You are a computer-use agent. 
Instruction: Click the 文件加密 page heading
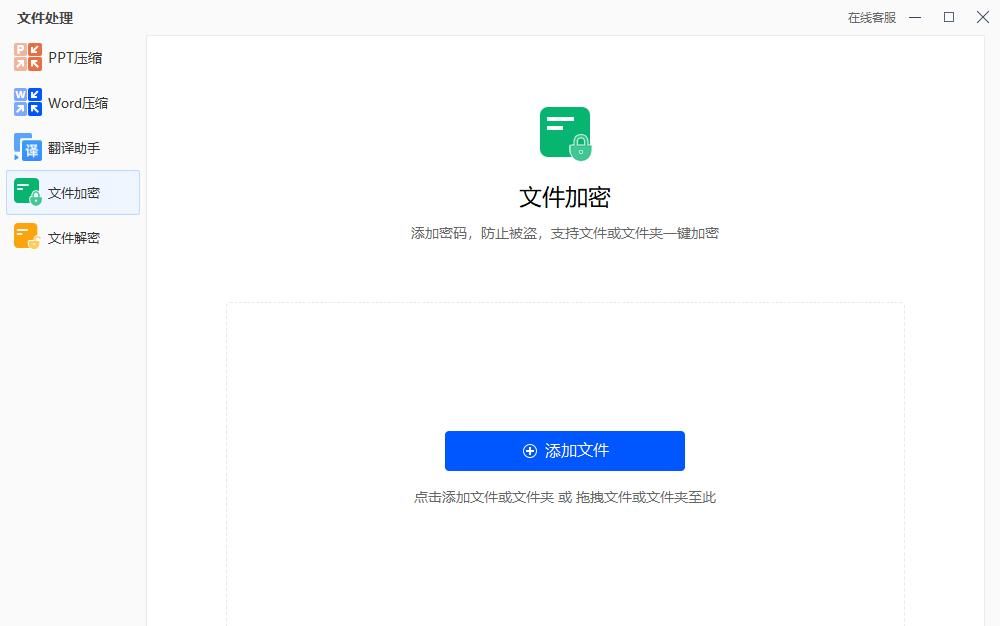tap(565, 197)
